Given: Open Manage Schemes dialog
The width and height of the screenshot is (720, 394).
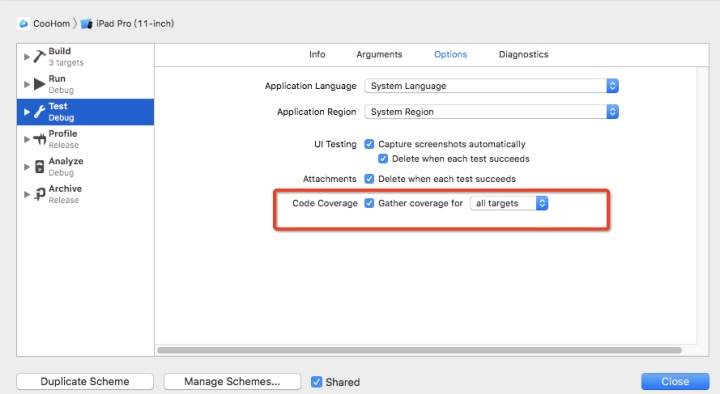Looking at the screenshot, I should [232, 382].
